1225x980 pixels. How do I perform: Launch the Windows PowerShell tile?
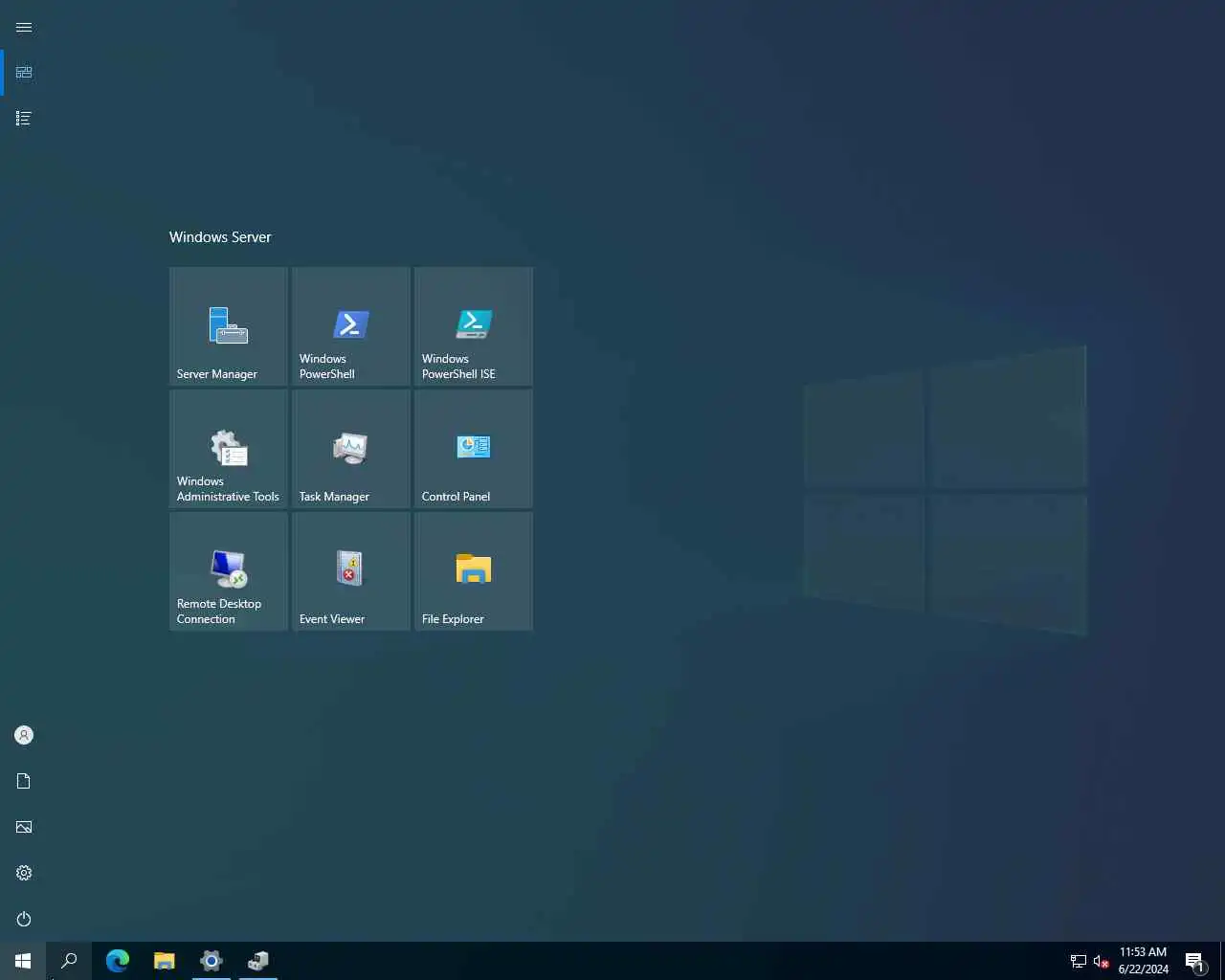pyautogui.click(x=351, y=326)
